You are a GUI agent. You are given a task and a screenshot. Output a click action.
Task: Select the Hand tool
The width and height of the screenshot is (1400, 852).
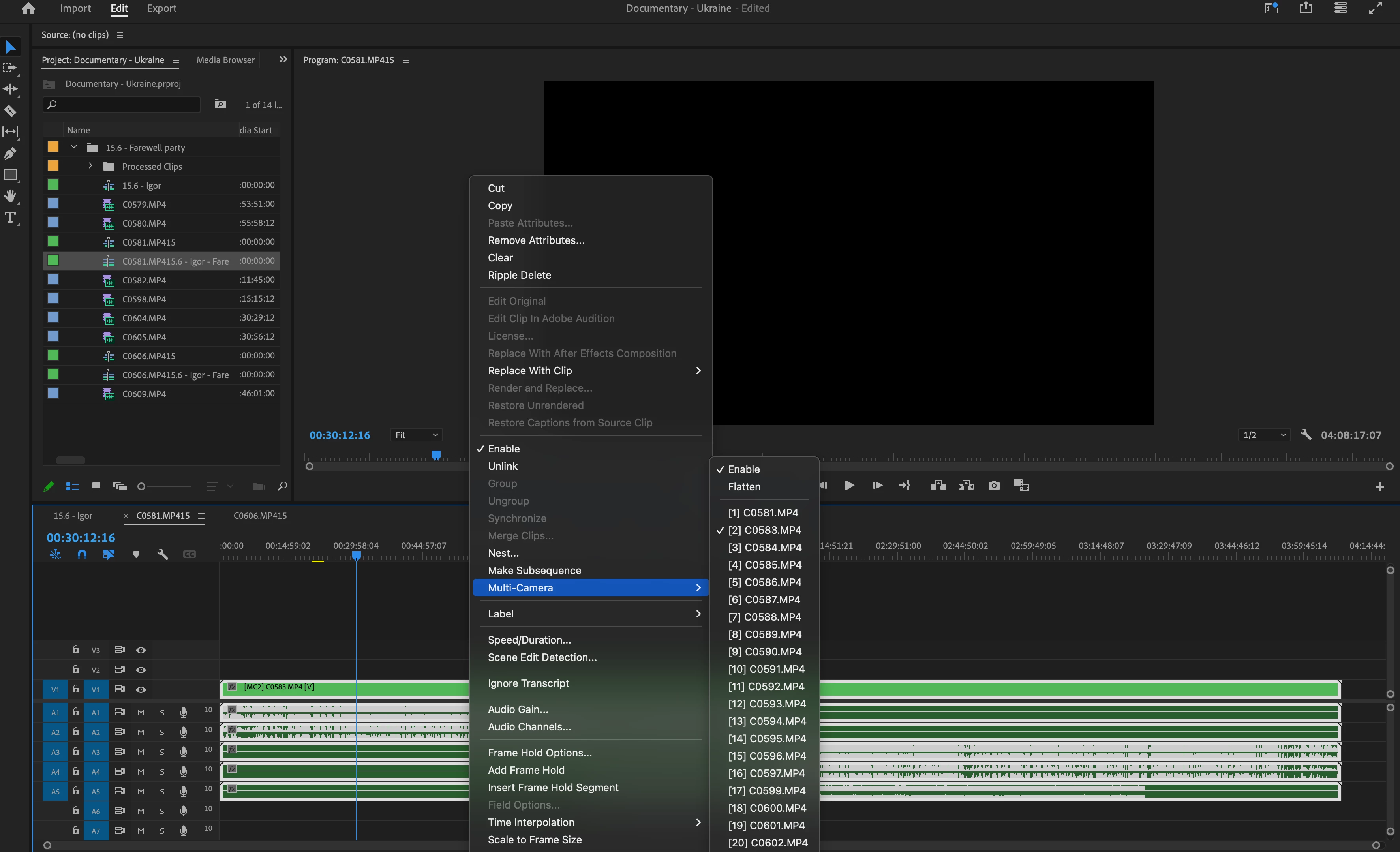click(10, 196)
